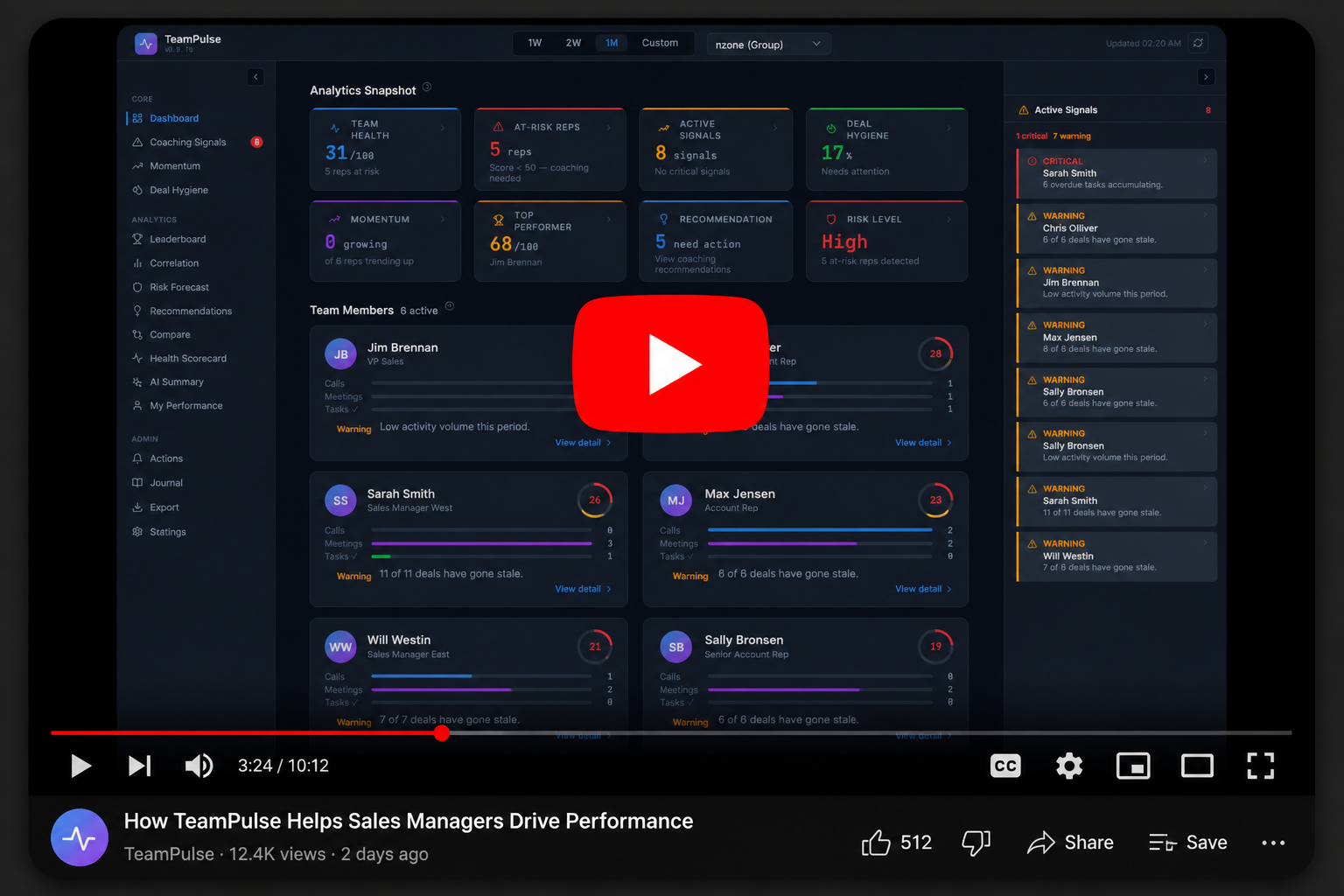Image resolution: width=1344 pixels, height=896 pixels.
Task: Select the 2W time range tab
Action: click(x=573, y=43)
